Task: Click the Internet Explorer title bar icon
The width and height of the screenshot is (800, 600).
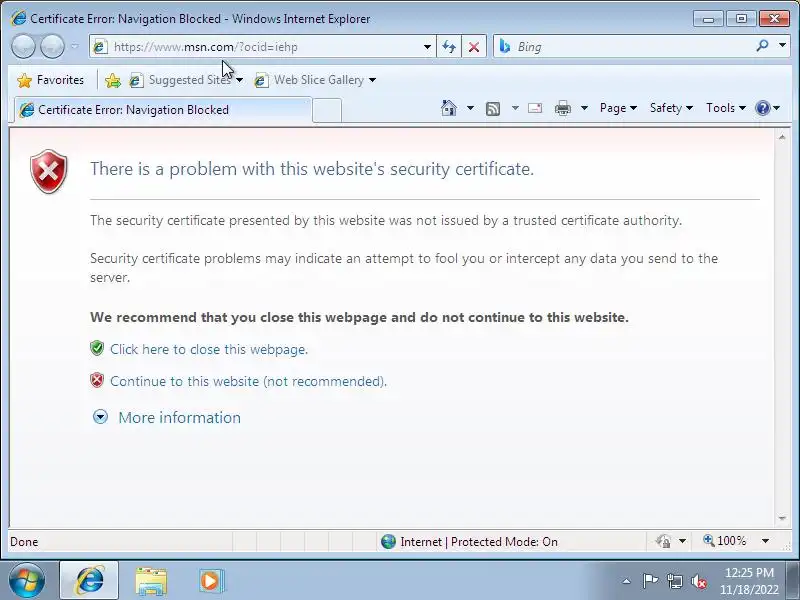Action: point(18,18)
